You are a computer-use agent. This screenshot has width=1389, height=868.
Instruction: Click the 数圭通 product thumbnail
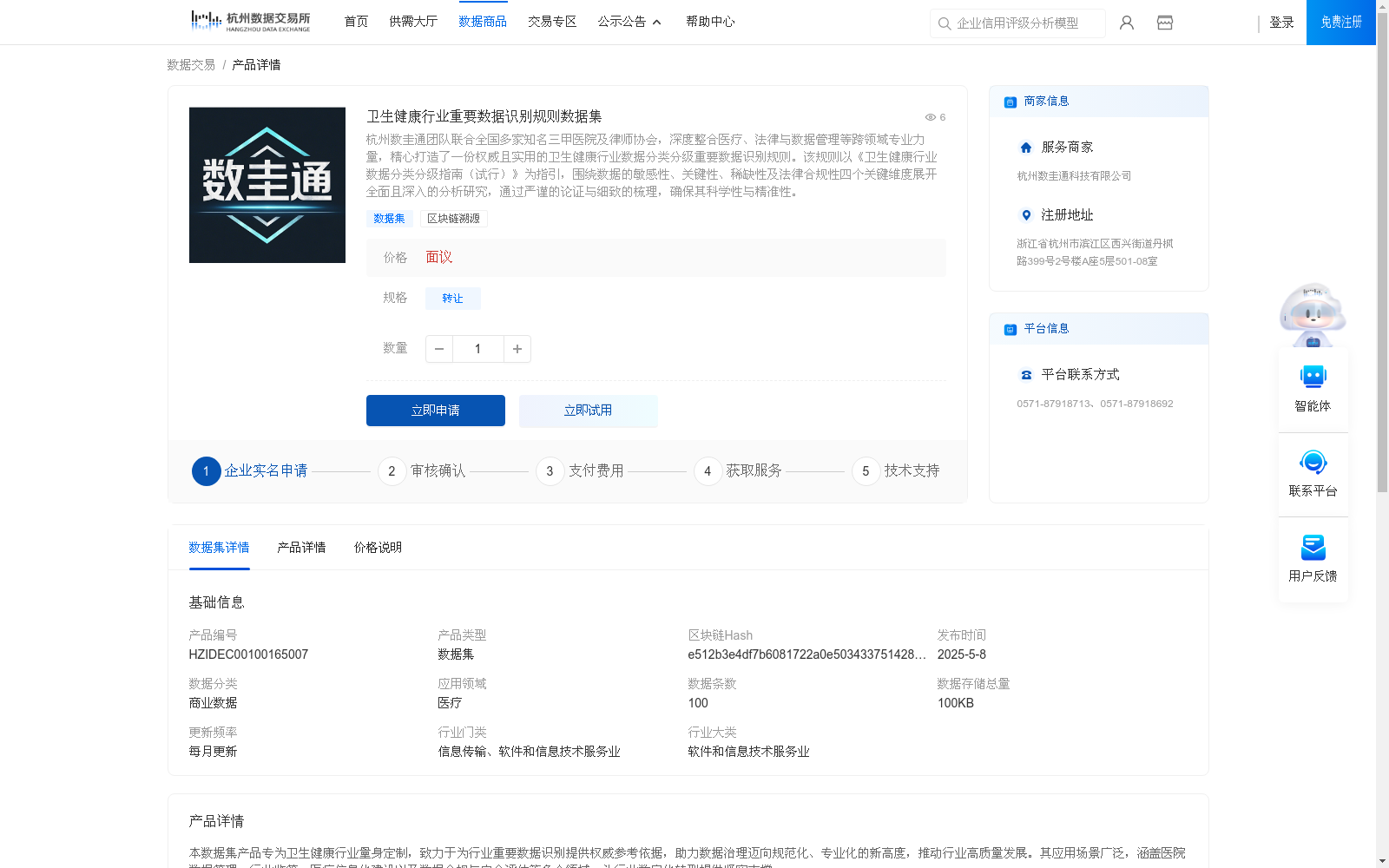tap(267, 185)
